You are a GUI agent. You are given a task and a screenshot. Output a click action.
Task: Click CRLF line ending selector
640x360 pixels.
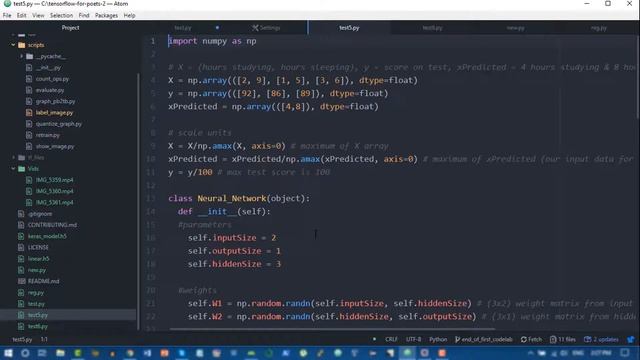391,339
